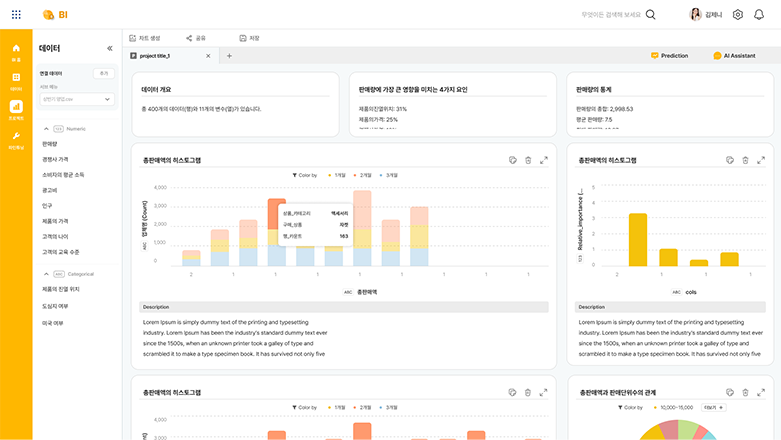Open the notifications bell

click(759, 14)
